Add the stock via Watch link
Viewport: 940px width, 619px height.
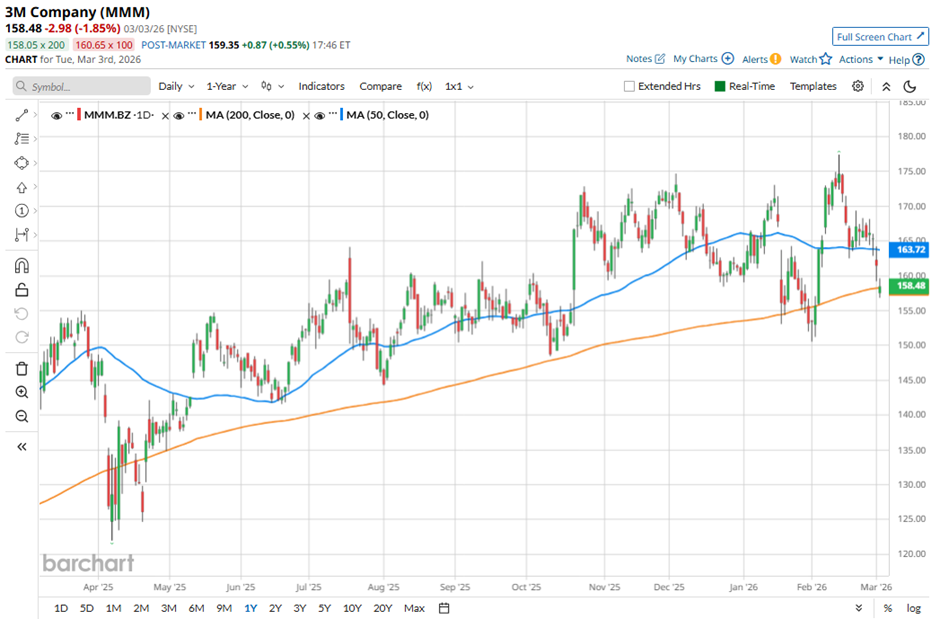810,60
